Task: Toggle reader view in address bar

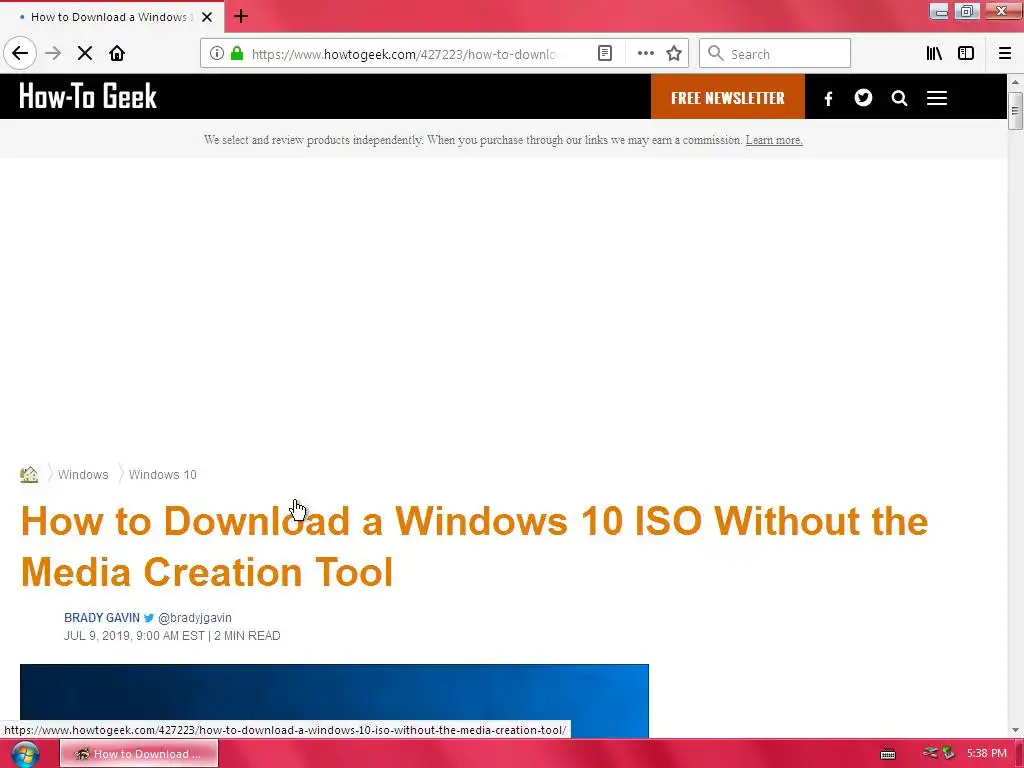Action: [x=605, y=54]
